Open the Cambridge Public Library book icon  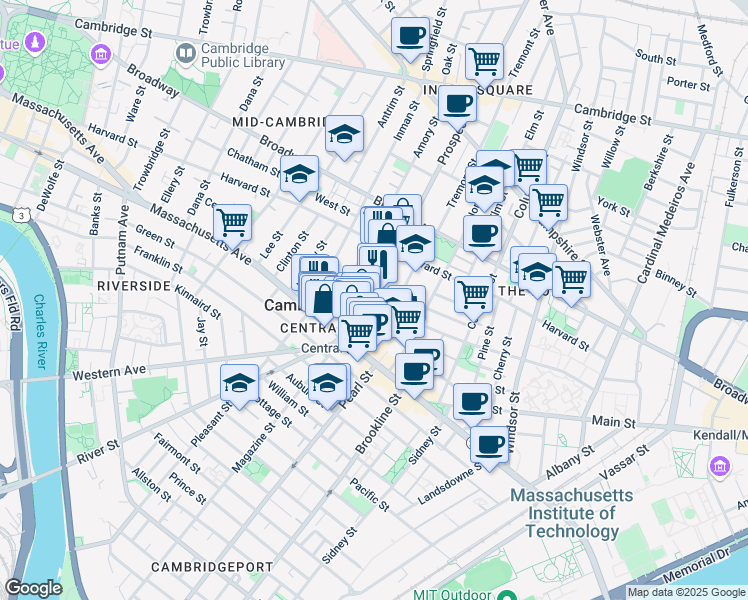click(186, 54)
